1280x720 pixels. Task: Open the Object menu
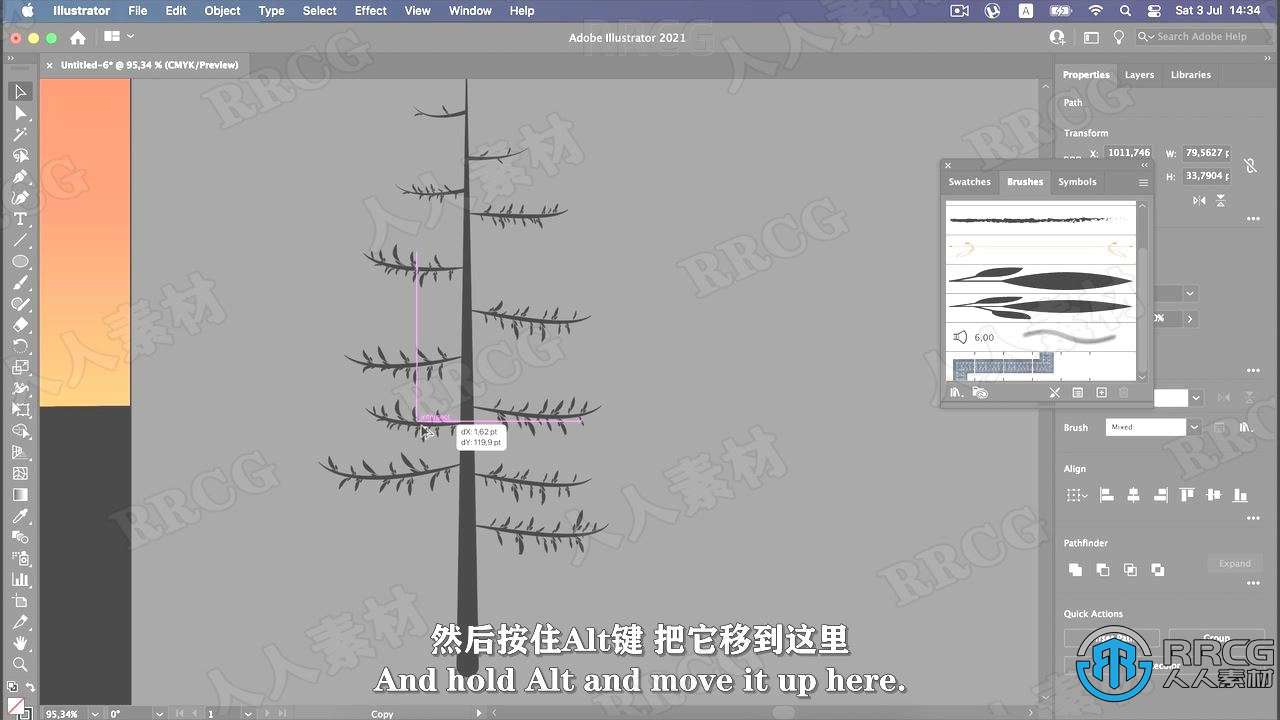point(222,11)
